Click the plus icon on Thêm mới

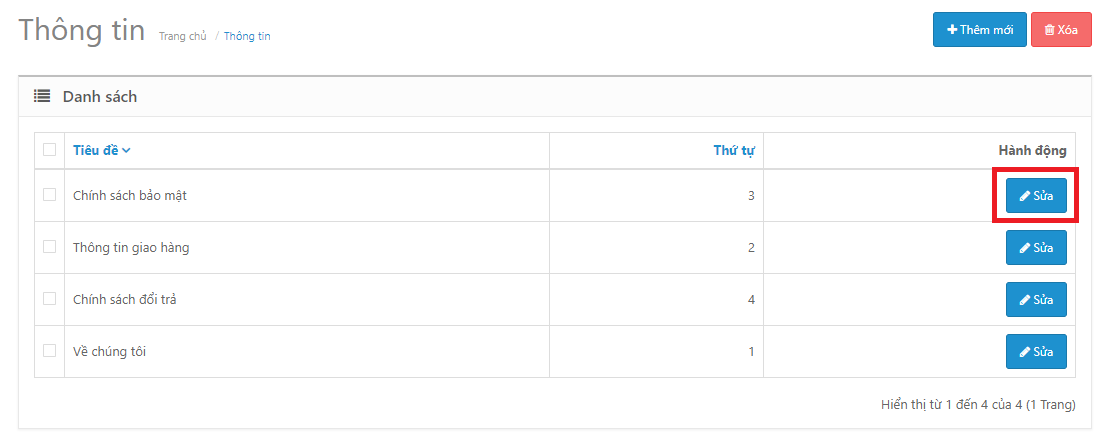coord(952,30)
